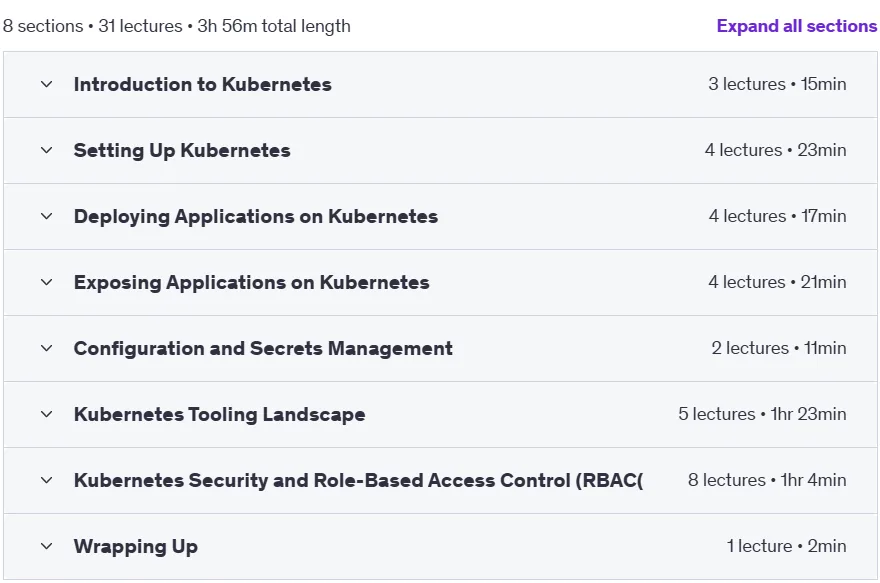This screenshot has width=880, height=583.
Task: Expand Kubernetes Security and RBAC chevron
Action: pyautogui.click(x=47, y=480)
